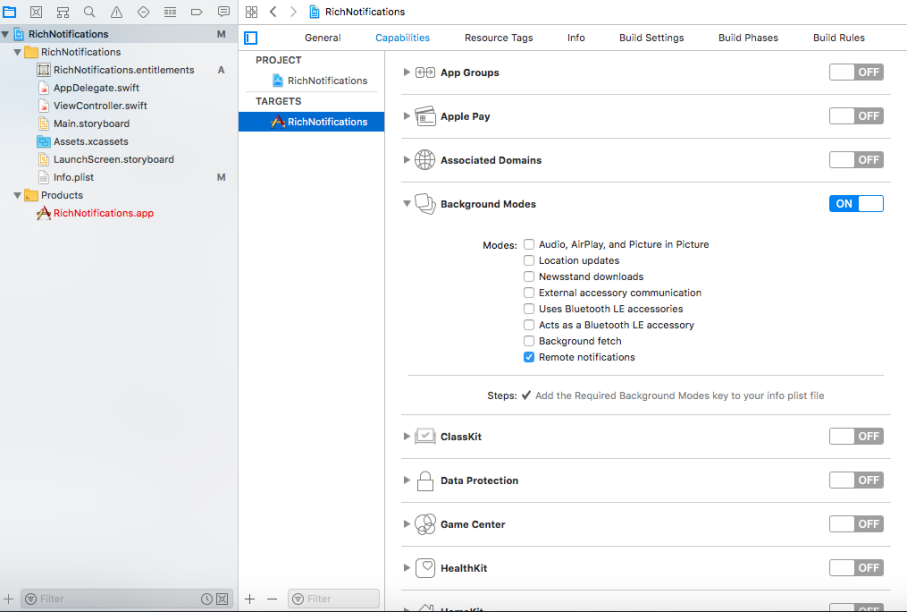The height and width of the screenshot is (613, 920).
Task: Show recent files clock filter icon
Action: (207, 599)
